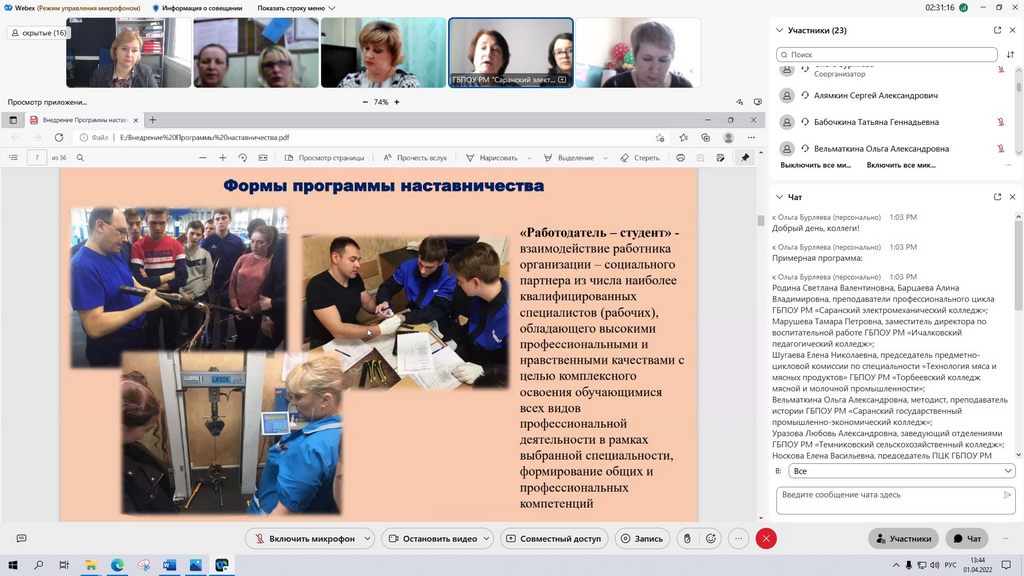Screen dimensions: 1024x576
Task: Toggle camera with Остановить видео
Action: tap(432, 538)
